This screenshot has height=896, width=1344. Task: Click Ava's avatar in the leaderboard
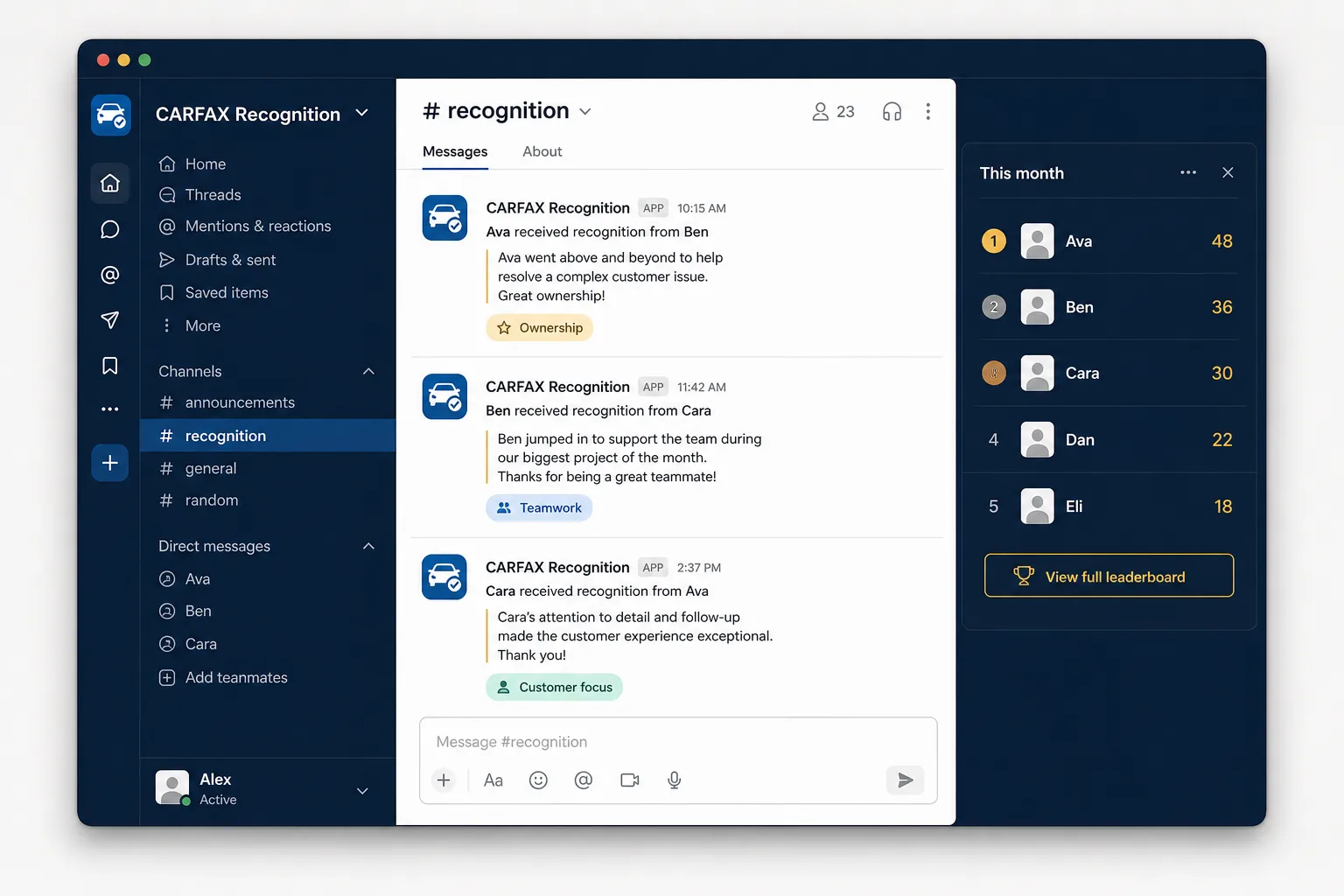1038,241
